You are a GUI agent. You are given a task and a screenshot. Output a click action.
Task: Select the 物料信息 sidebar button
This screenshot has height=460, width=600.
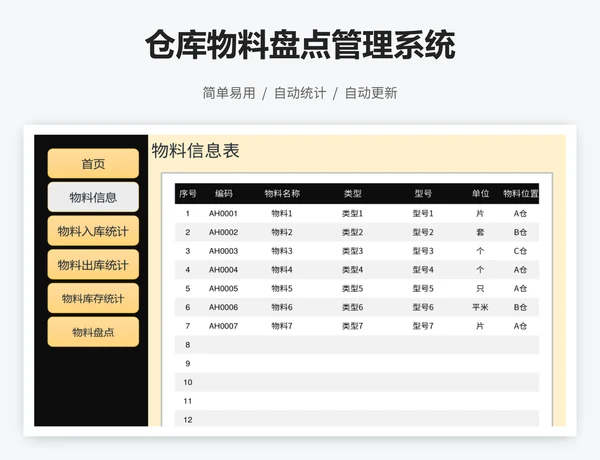tap(93, 197)
